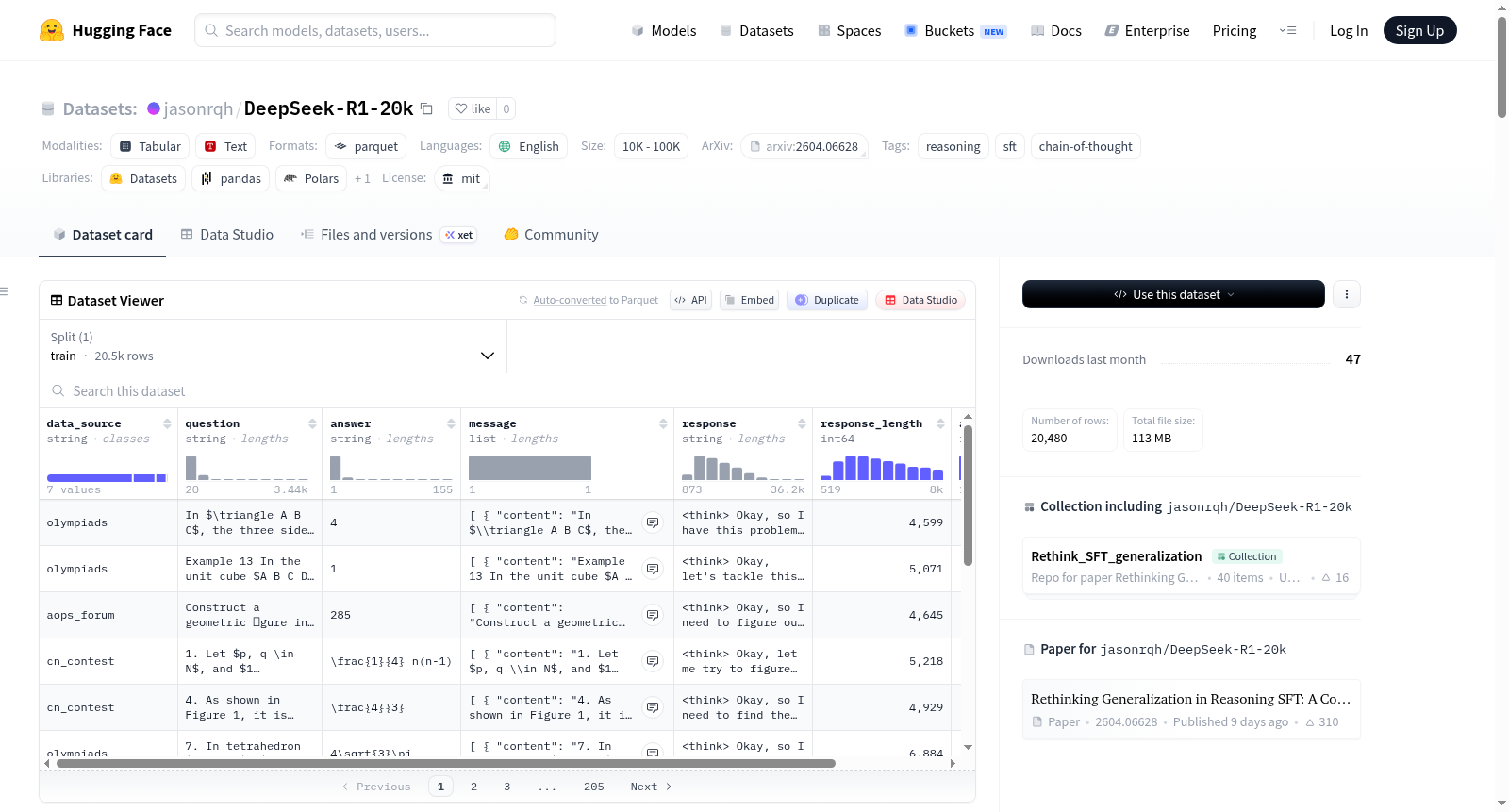Viewport: 1509px width, 812px height.
Task: Click the Embed button
Action: click(748, 300)
